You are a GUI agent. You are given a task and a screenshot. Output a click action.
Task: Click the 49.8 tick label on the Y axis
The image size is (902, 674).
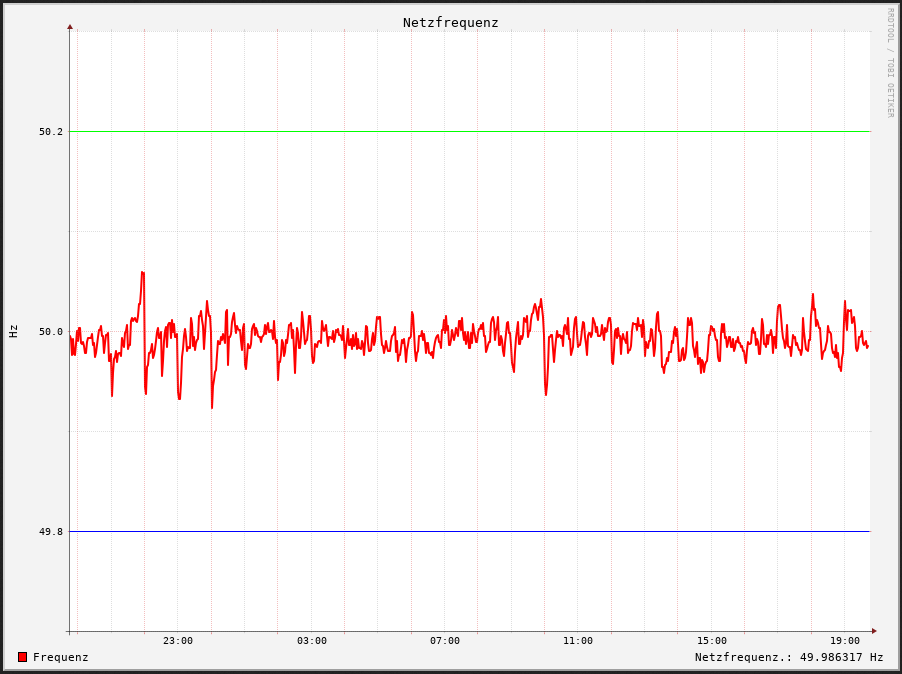tap(50, 531)
